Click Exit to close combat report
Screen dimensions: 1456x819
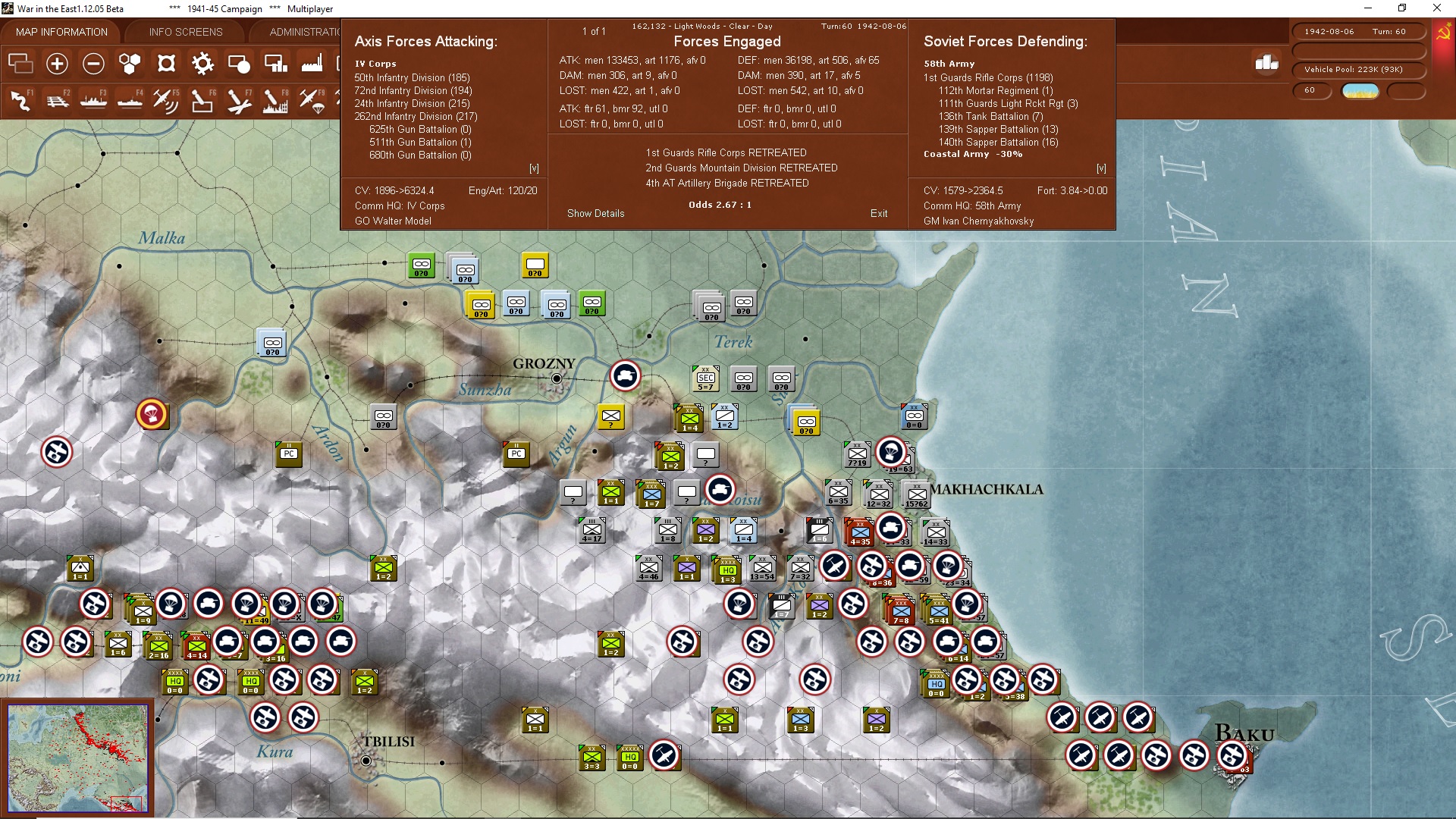pos(879,213)
